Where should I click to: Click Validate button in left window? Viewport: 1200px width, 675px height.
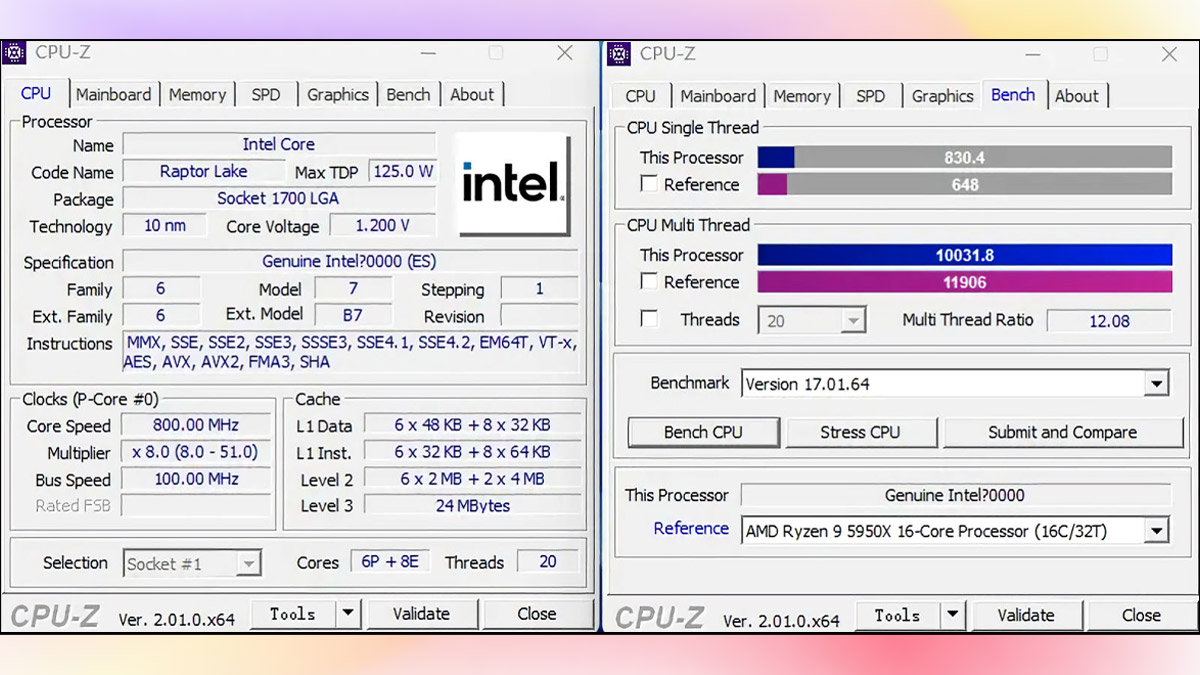point(421,613)
